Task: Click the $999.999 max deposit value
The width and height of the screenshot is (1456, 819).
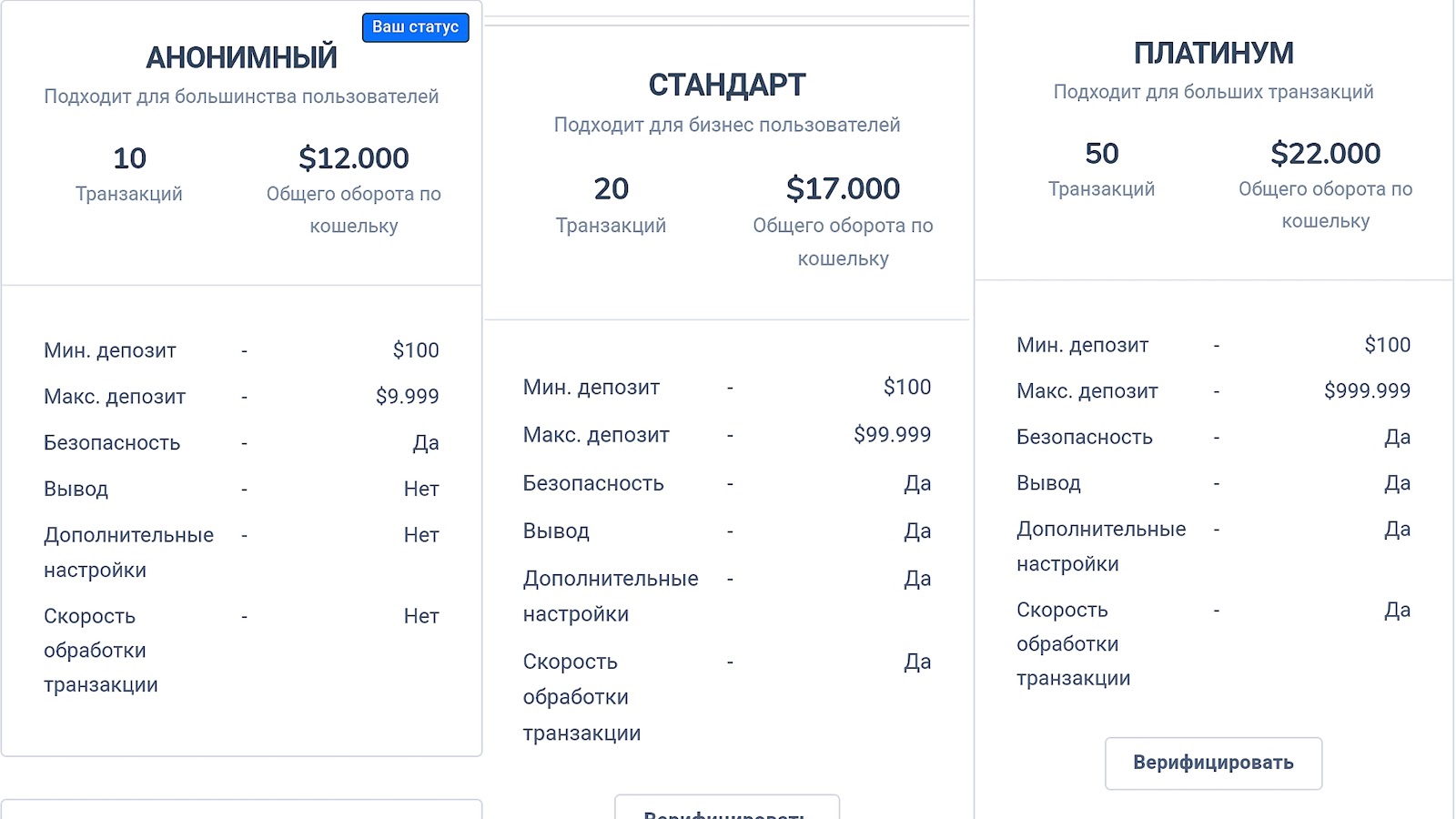Action: point(1367,391)
